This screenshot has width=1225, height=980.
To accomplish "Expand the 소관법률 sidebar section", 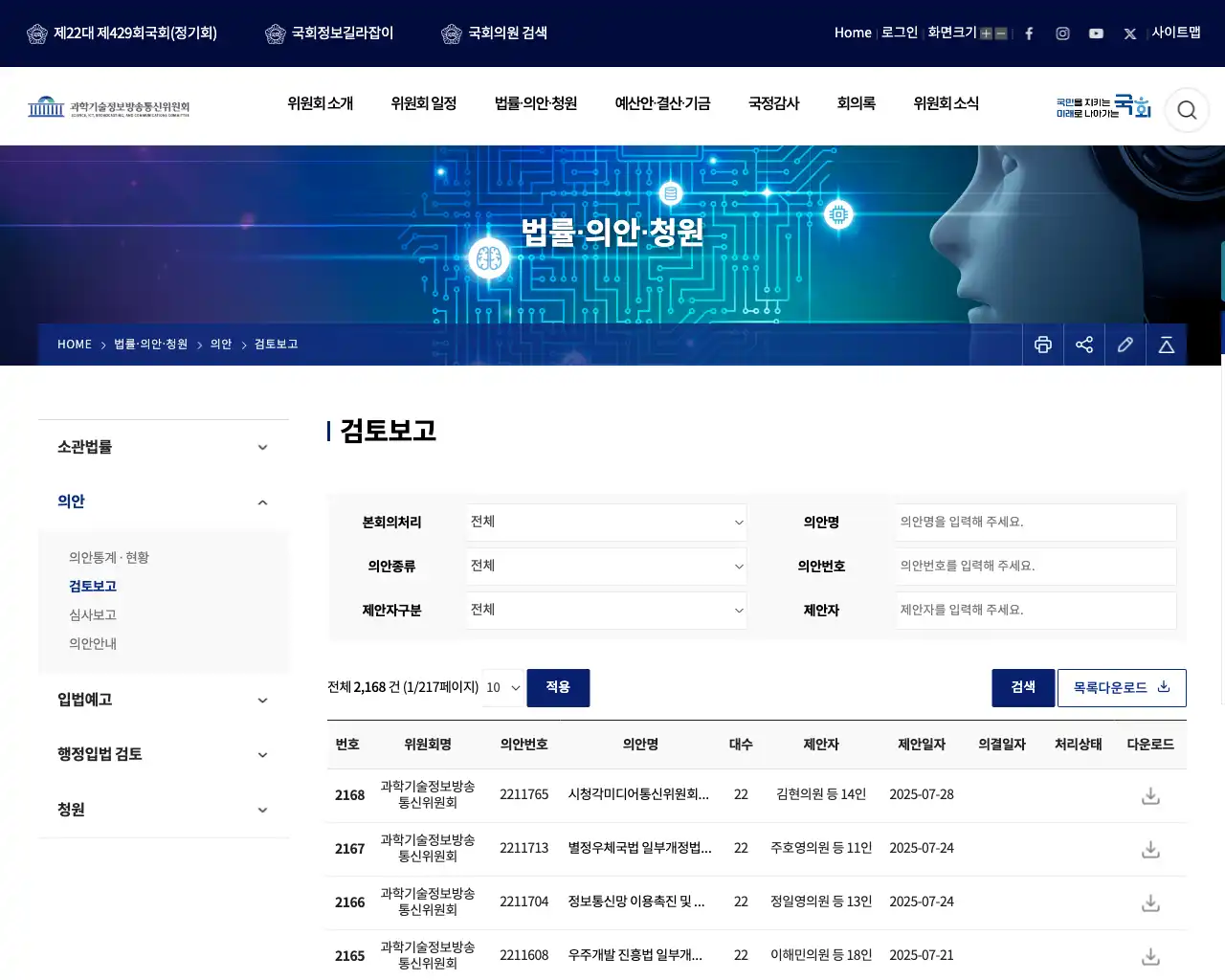I will (164, 447).
